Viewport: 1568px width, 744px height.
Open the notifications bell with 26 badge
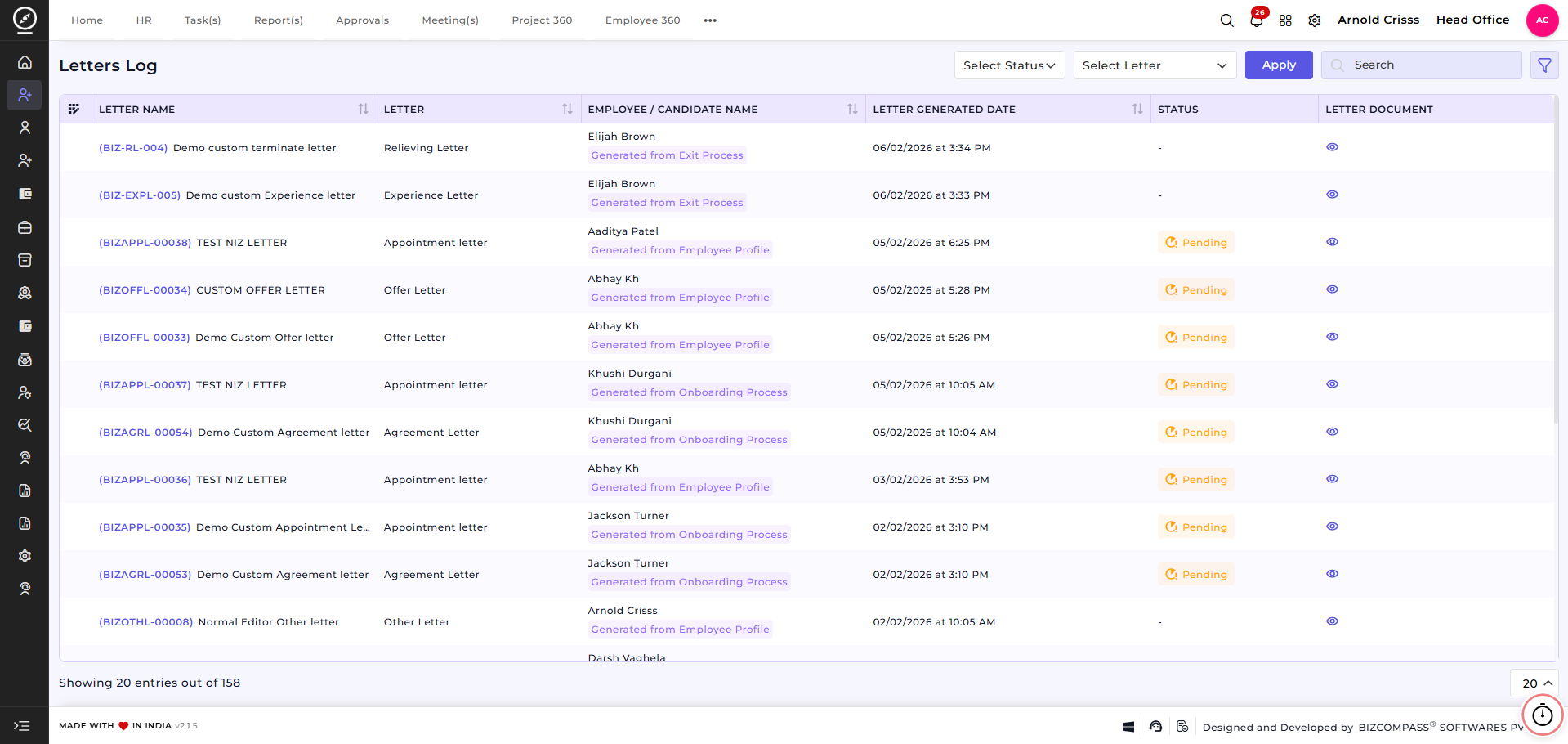click(1257, 20)
